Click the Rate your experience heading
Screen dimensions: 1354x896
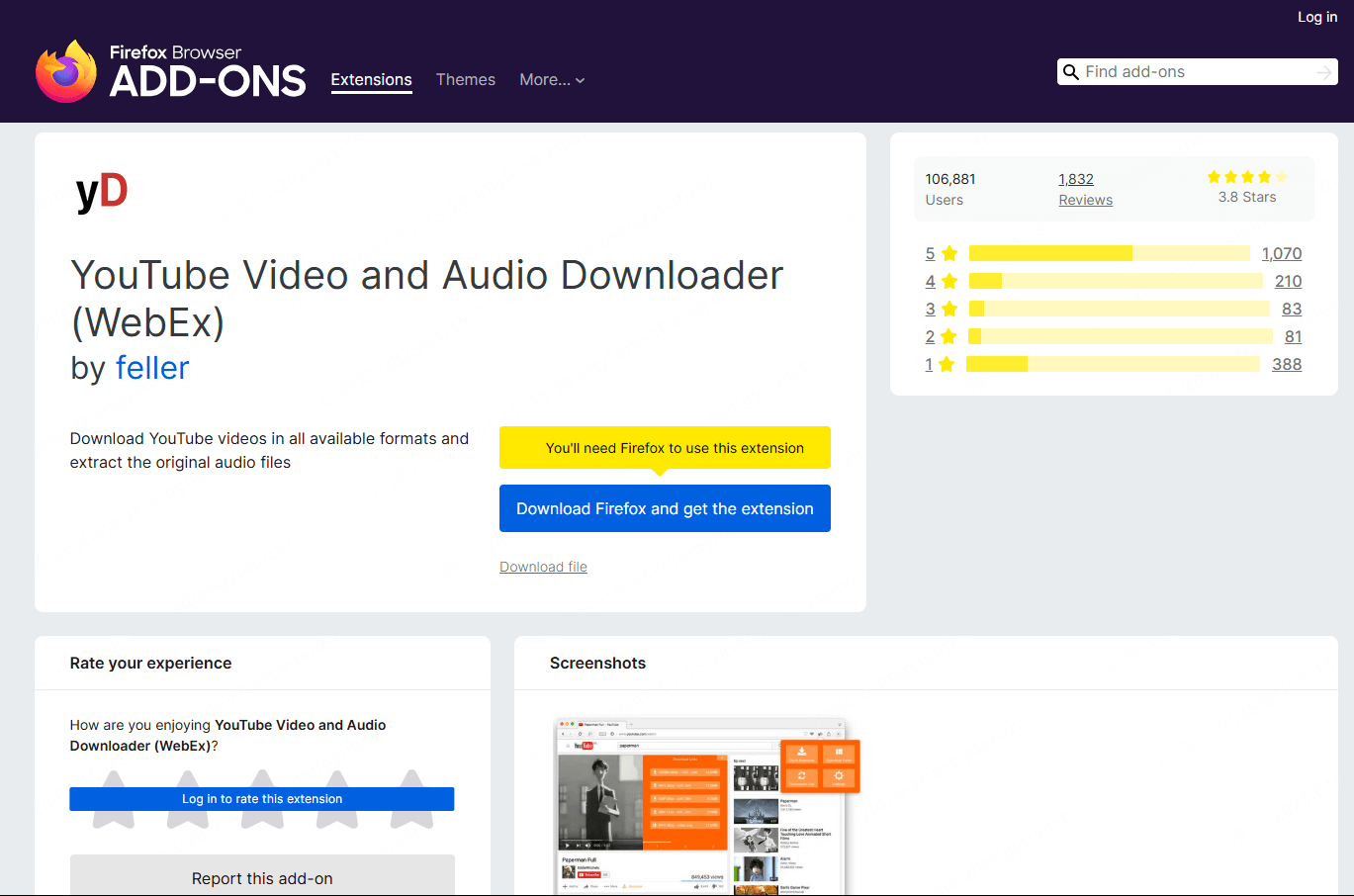150,663
